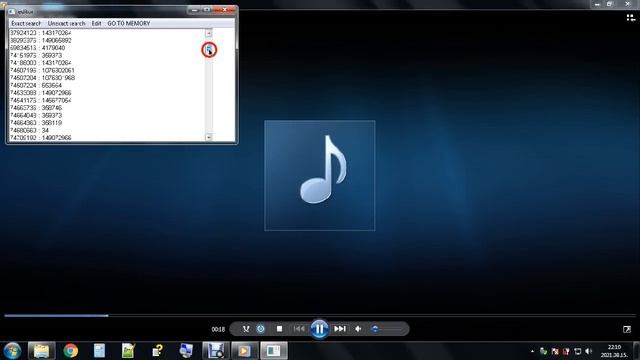Screen dimensions: 640x360
Task: Pause the playing media
Action: [319, 329]
